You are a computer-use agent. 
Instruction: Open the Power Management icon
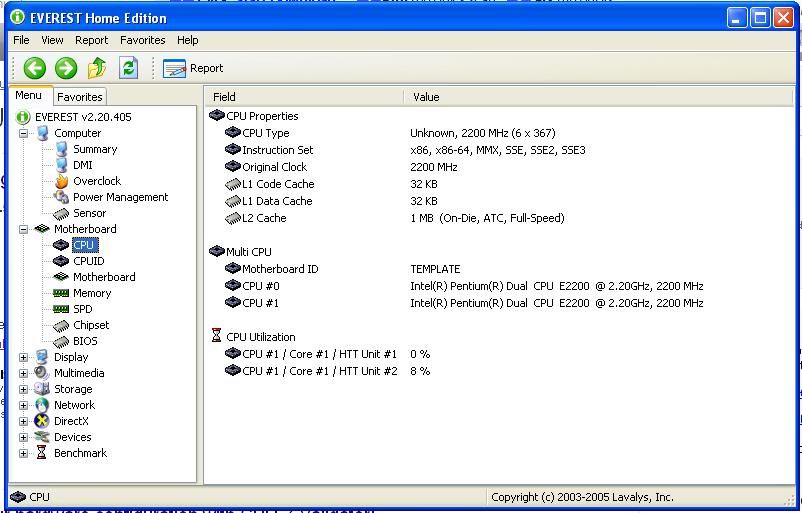[61, 197]
